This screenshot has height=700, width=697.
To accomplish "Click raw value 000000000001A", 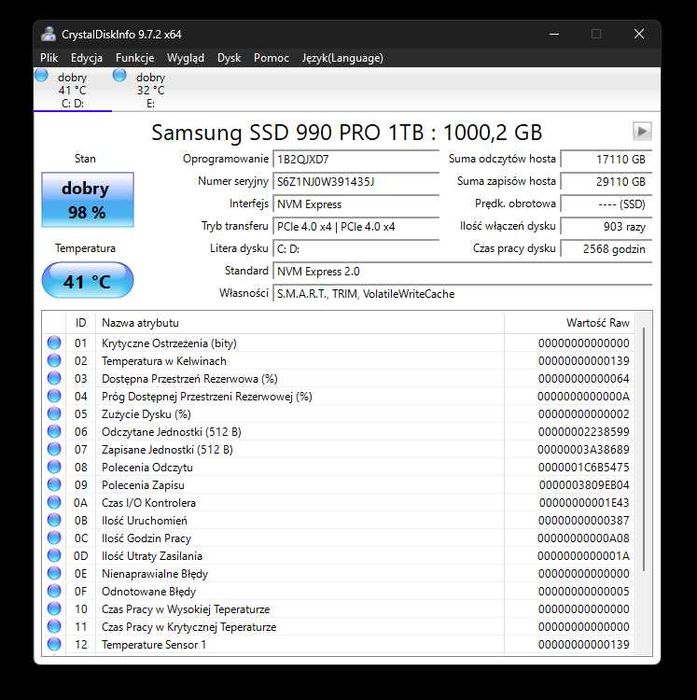I will (x=583, y=556).
